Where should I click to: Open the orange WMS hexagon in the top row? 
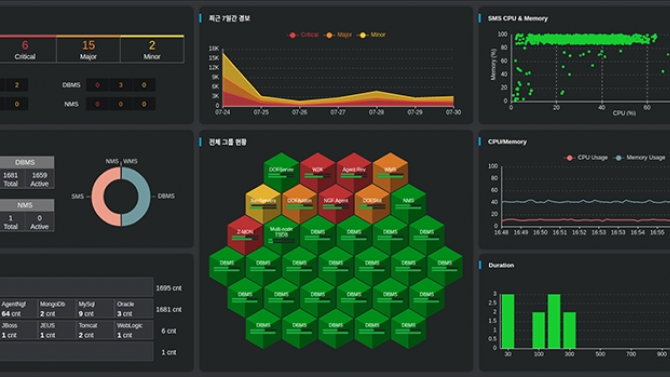(390, 172)
